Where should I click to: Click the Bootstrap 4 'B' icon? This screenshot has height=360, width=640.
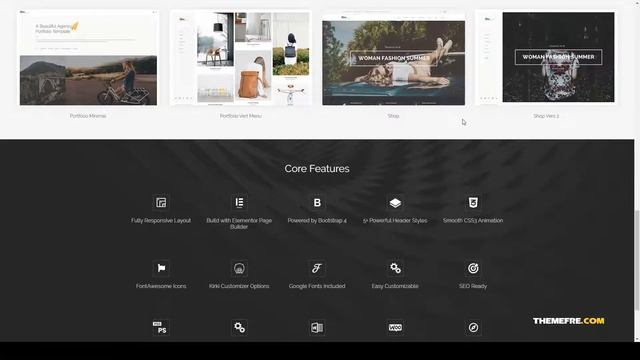tap(317, 202)
